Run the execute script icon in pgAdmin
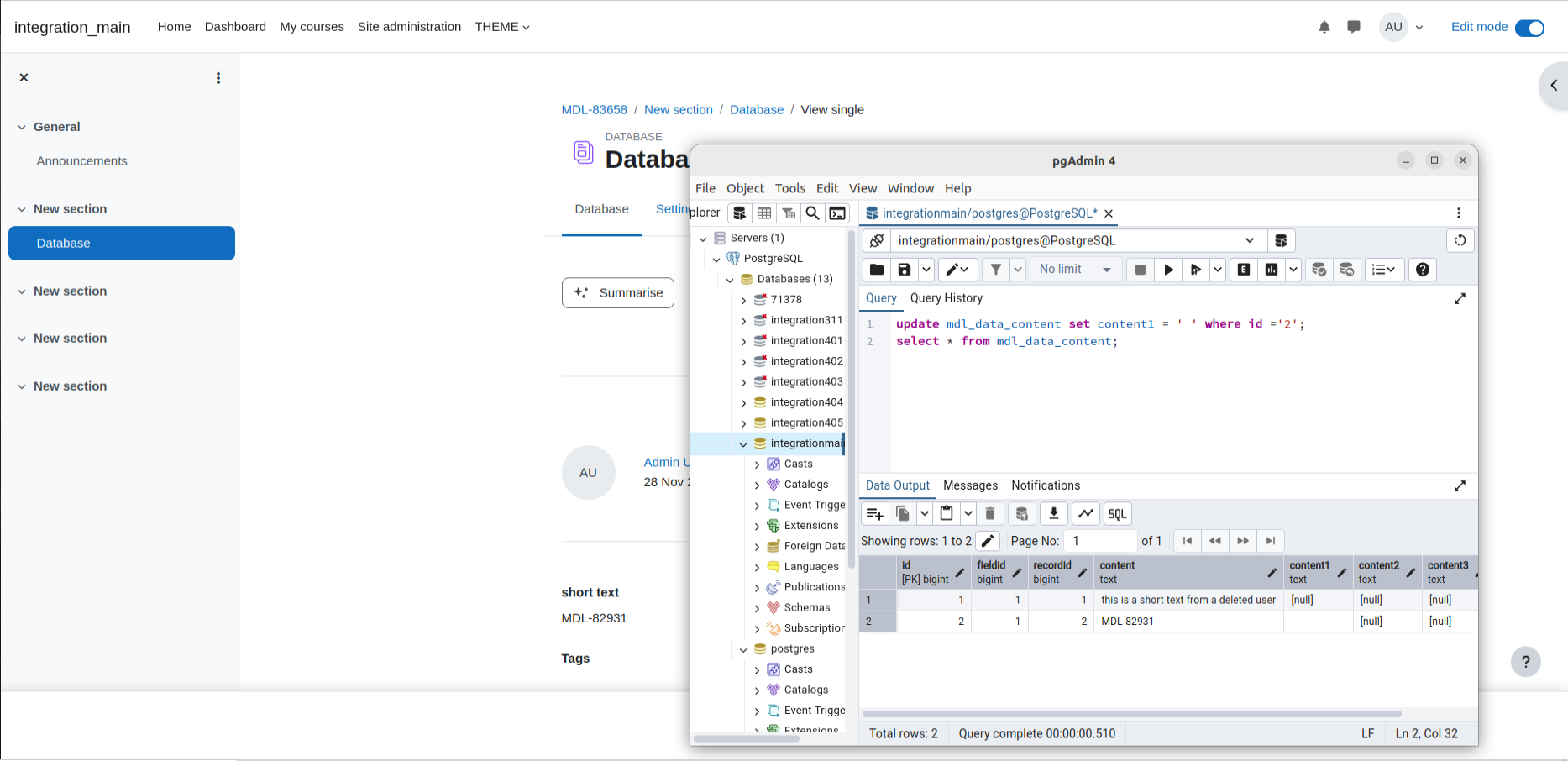 [x=1195, y=270]
